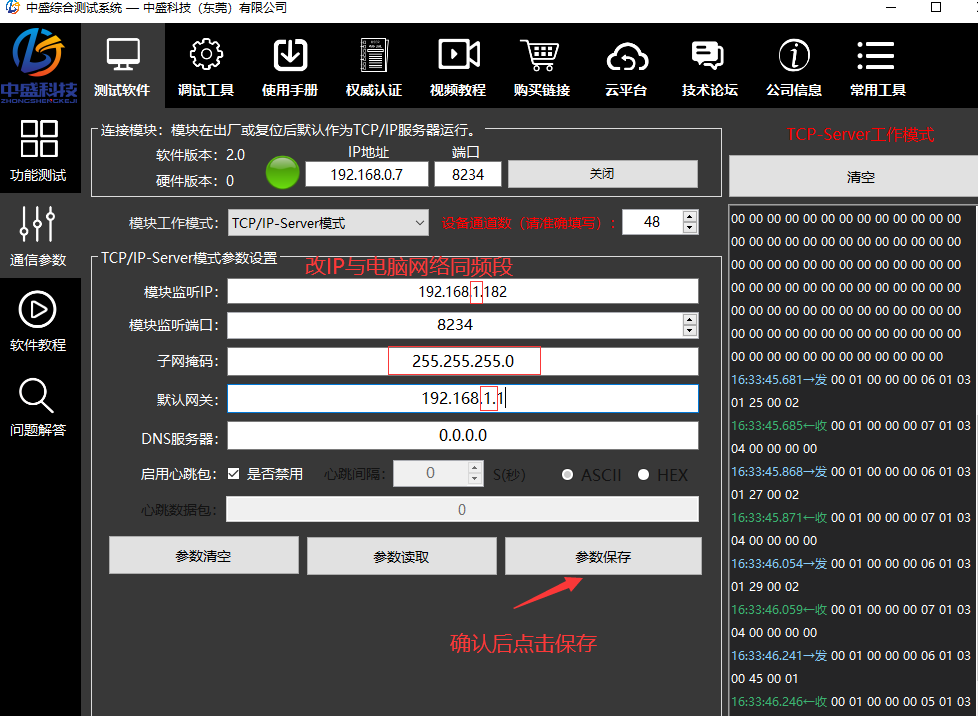Decrease the 模块监听端口 value with down arrow

pyautogui.click(x=689, y=330)
